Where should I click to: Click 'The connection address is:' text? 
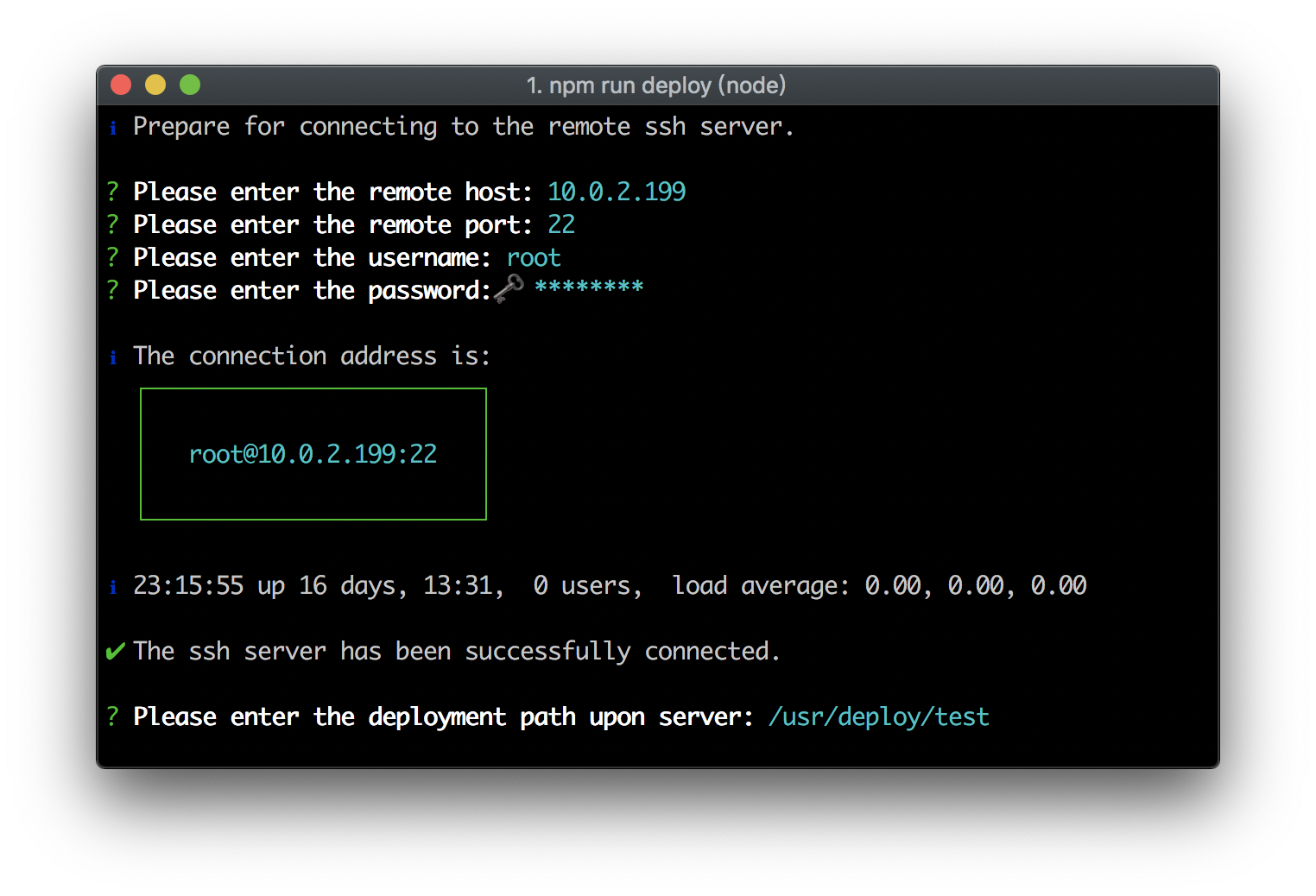click(312, 357)
